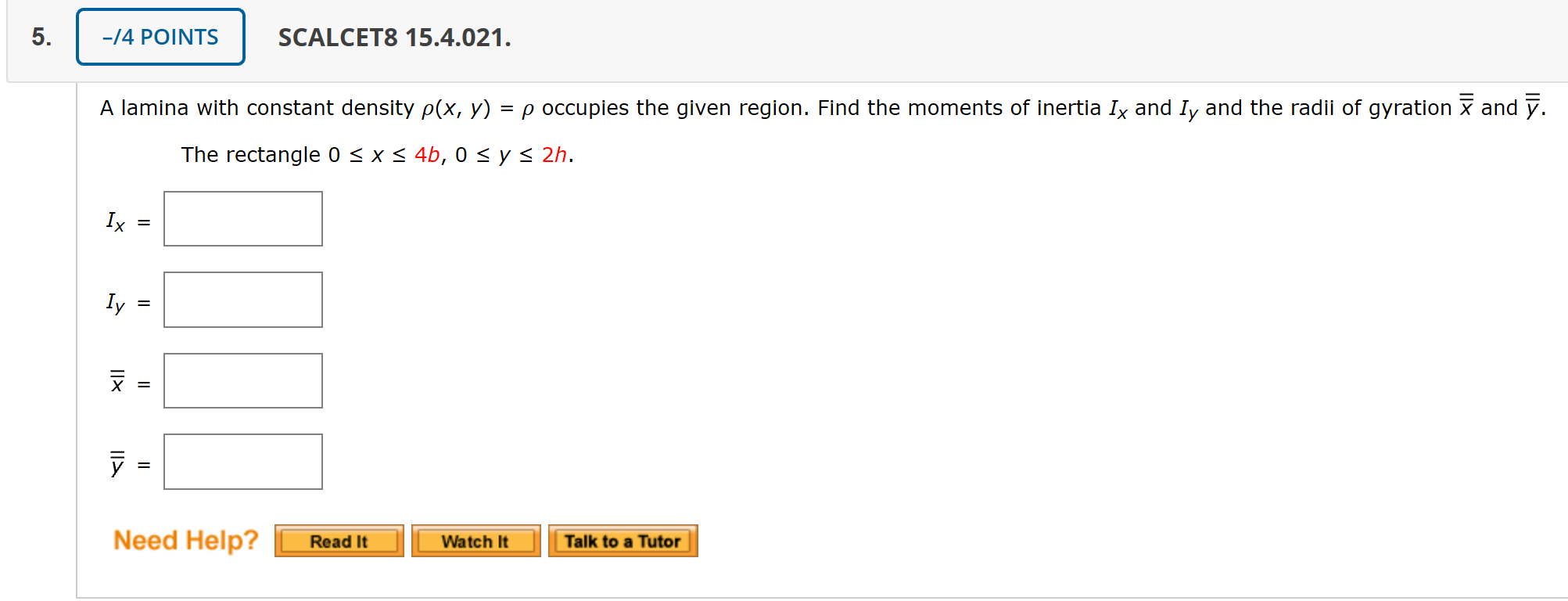Image resolution: width=1568 pixels, height=601 pixels.
Task: Click the Need Help? label
Action: [185, 539]
